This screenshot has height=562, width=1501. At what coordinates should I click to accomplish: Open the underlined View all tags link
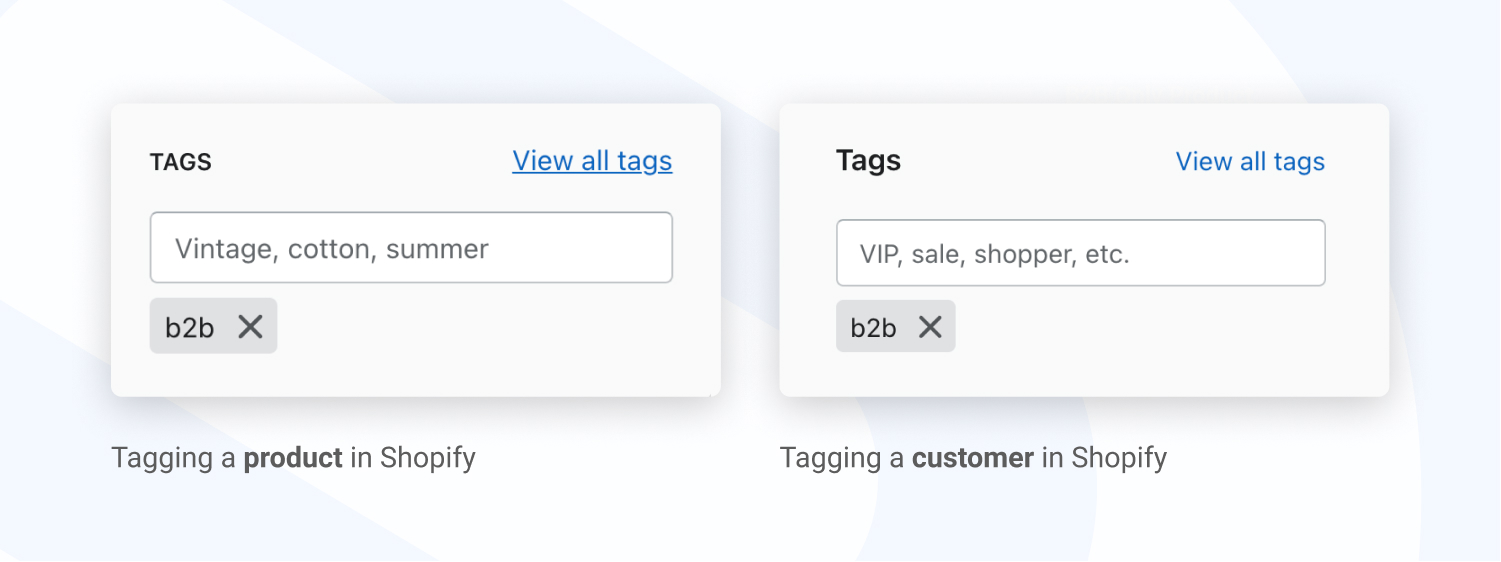592,161
